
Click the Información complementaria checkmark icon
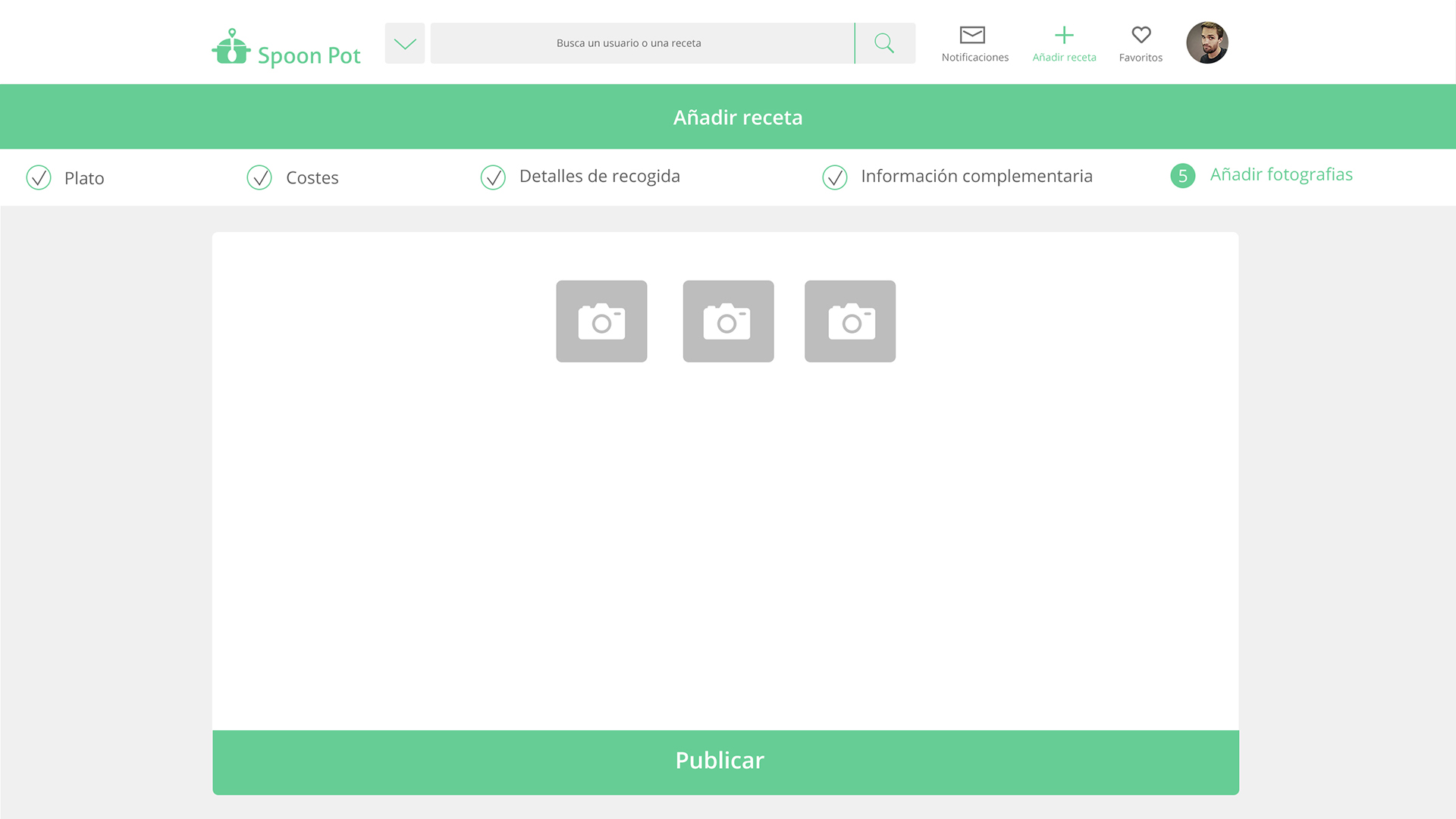[835, 177]
